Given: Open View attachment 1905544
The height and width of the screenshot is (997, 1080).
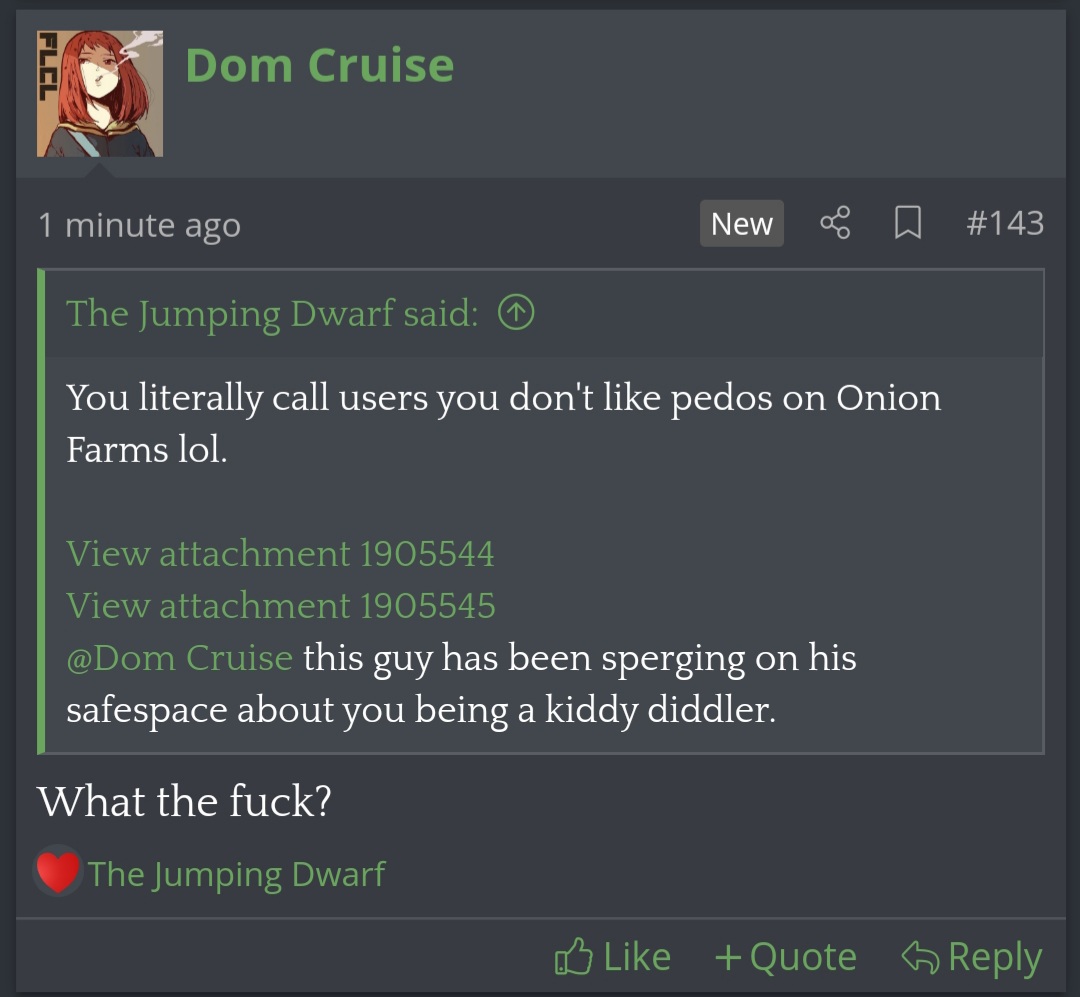Looking at the screenshot, I should 280,553.
